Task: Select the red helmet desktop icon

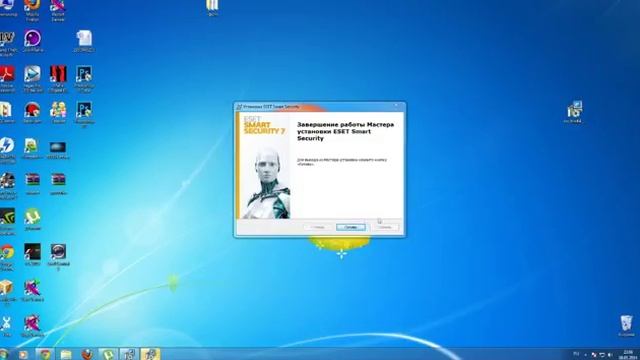Action: coord(32,110)
